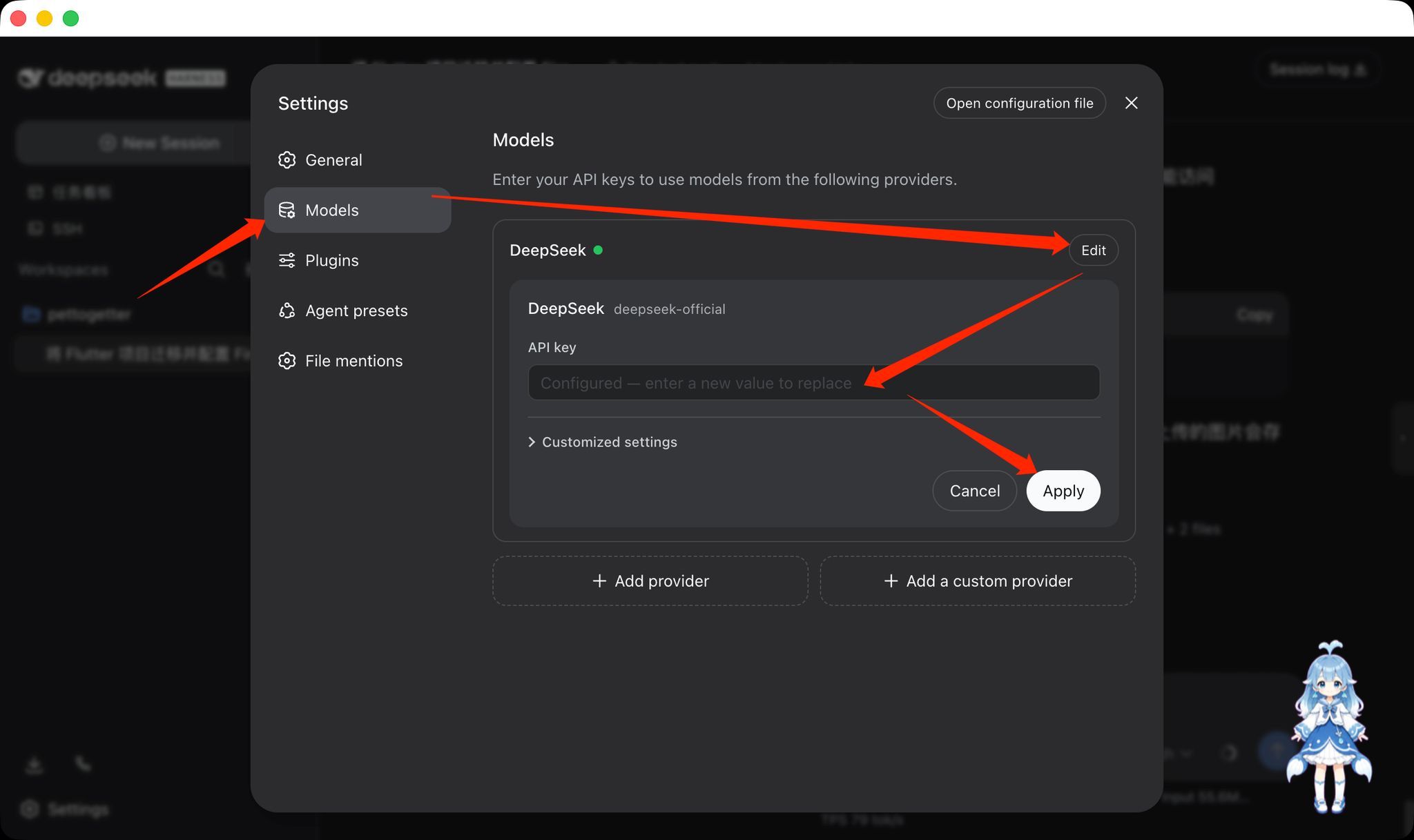This screenshot has width=1414, height=840.
Task: Click the deepseek logo in the sidebar
Action: click(x=122, y=78)
